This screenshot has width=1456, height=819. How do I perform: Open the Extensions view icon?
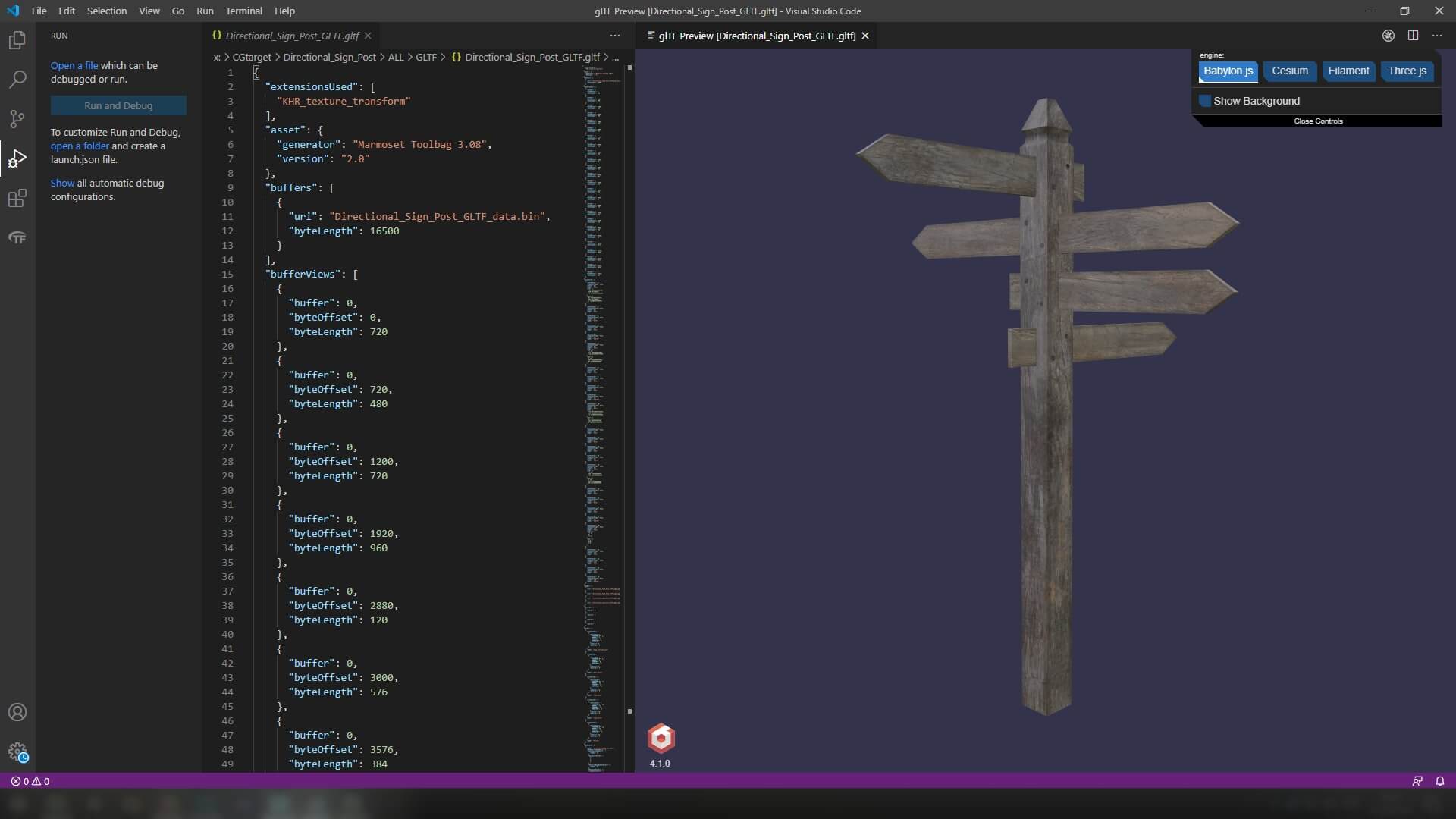pyautogui.click(x=17, y=199)
